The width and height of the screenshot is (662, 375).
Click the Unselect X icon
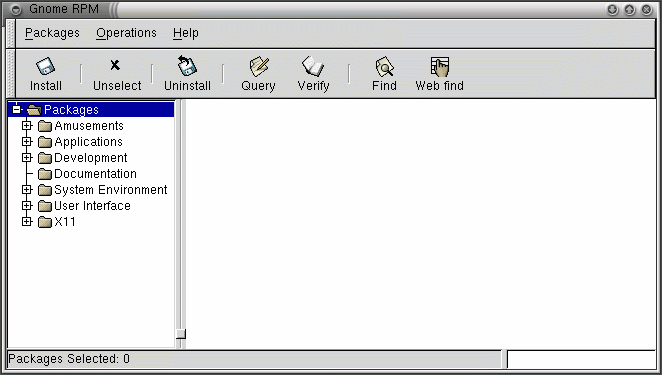115,65
